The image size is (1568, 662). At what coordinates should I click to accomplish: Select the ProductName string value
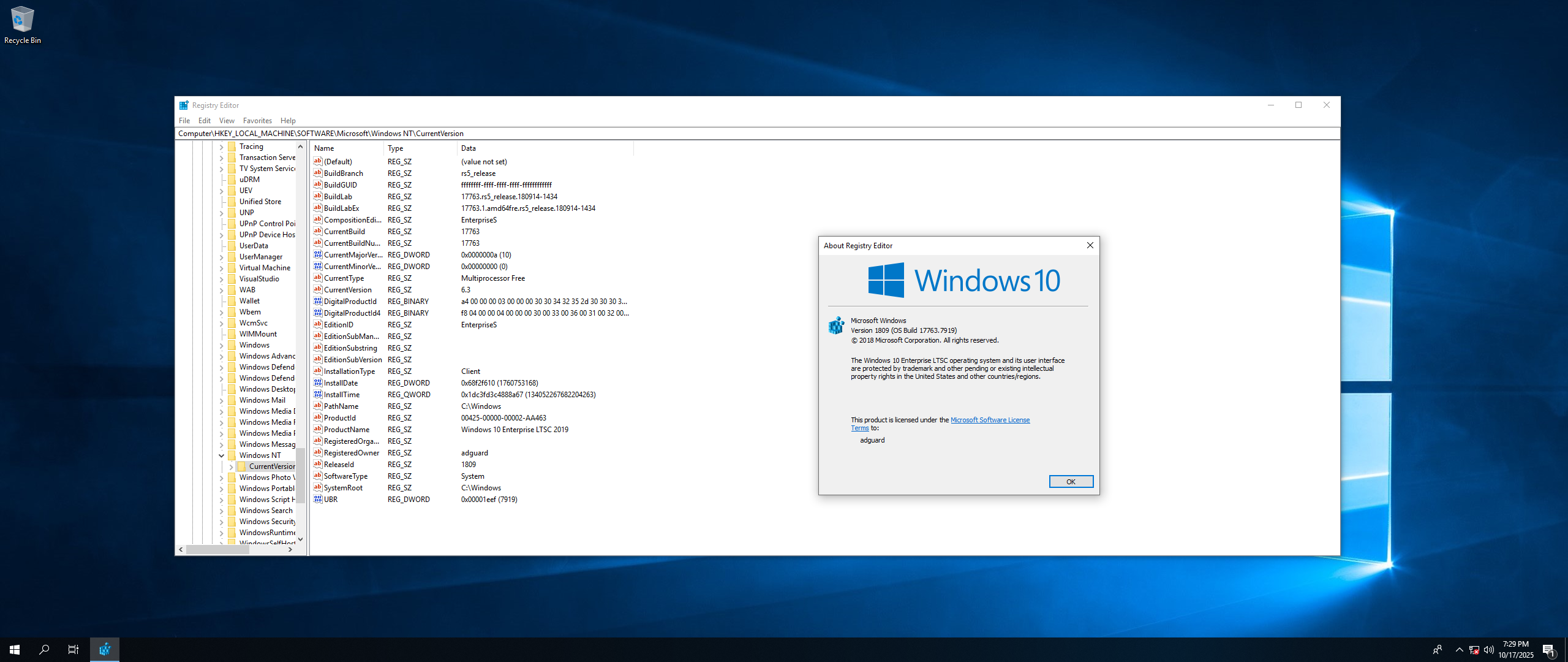pos(346,430)
